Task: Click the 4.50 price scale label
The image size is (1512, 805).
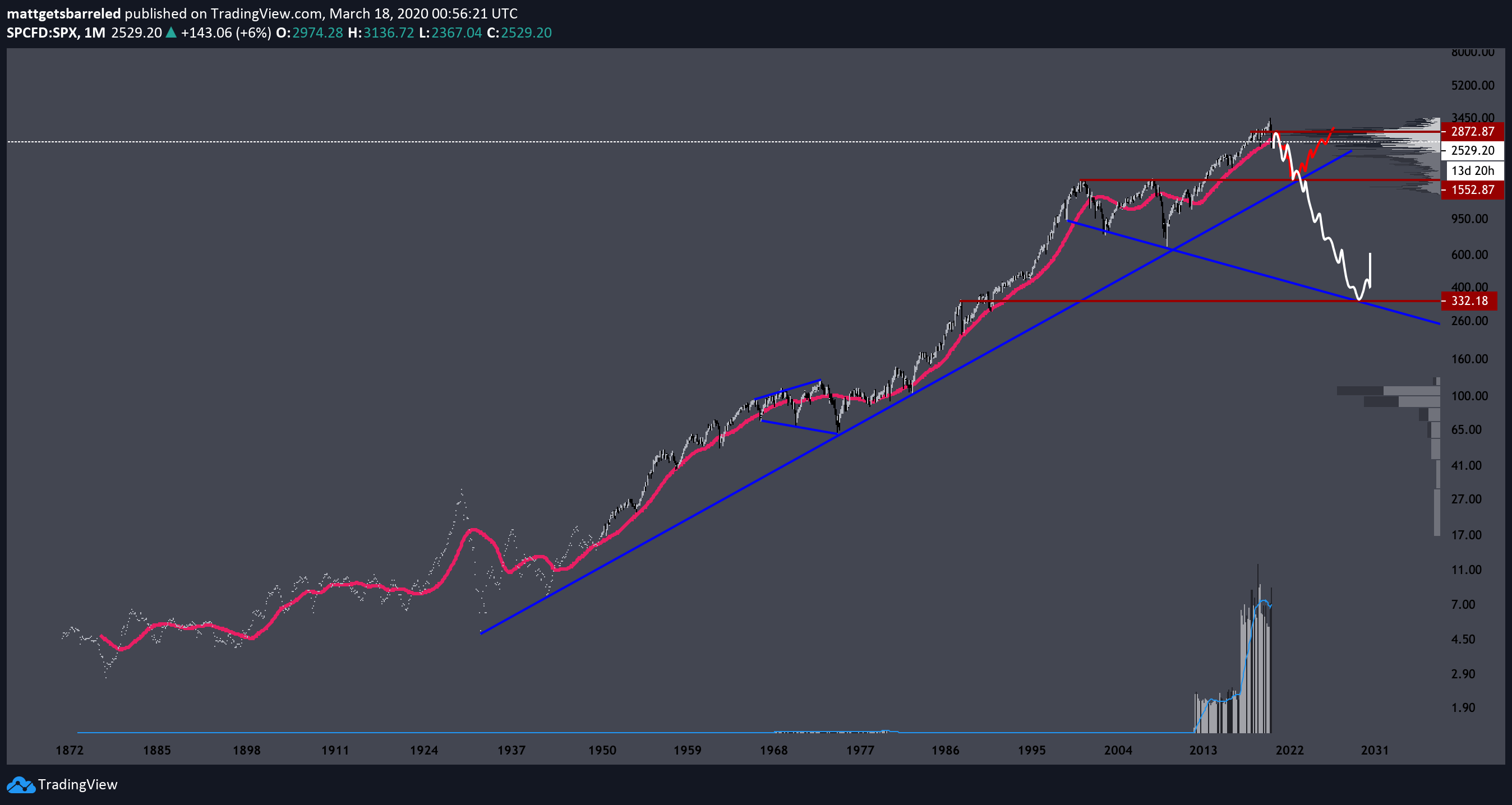Action: coord(1463,639)
